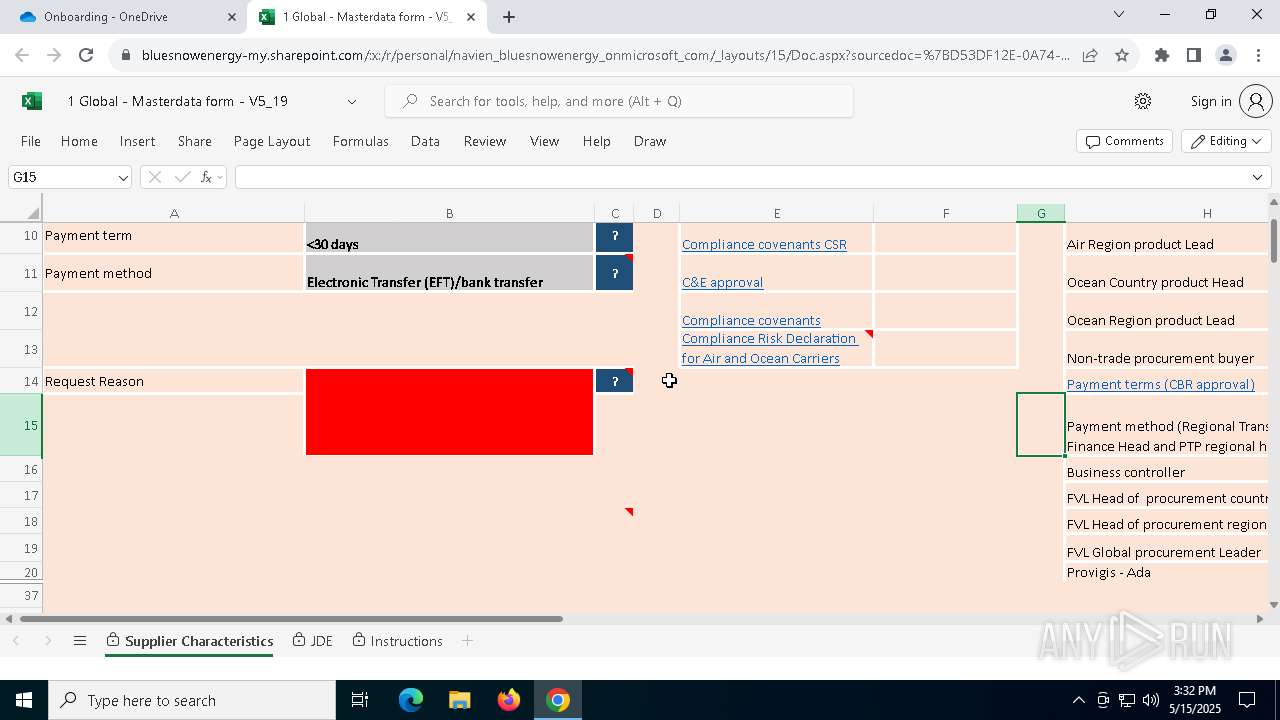Click the search box for tools and help

[x=619, y=101]
